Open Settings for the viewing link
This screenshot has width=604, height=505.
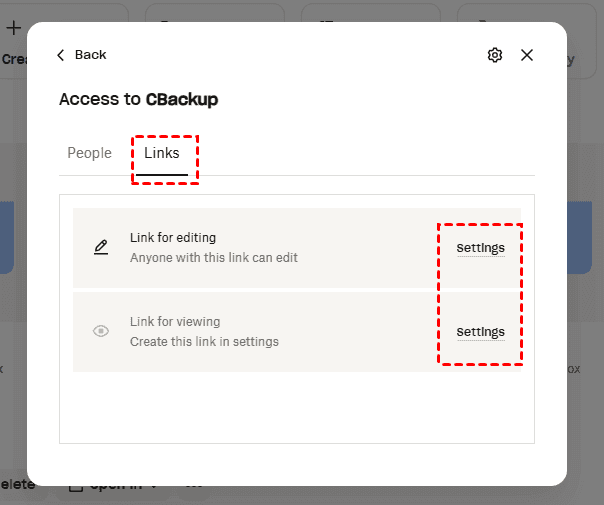480,332
